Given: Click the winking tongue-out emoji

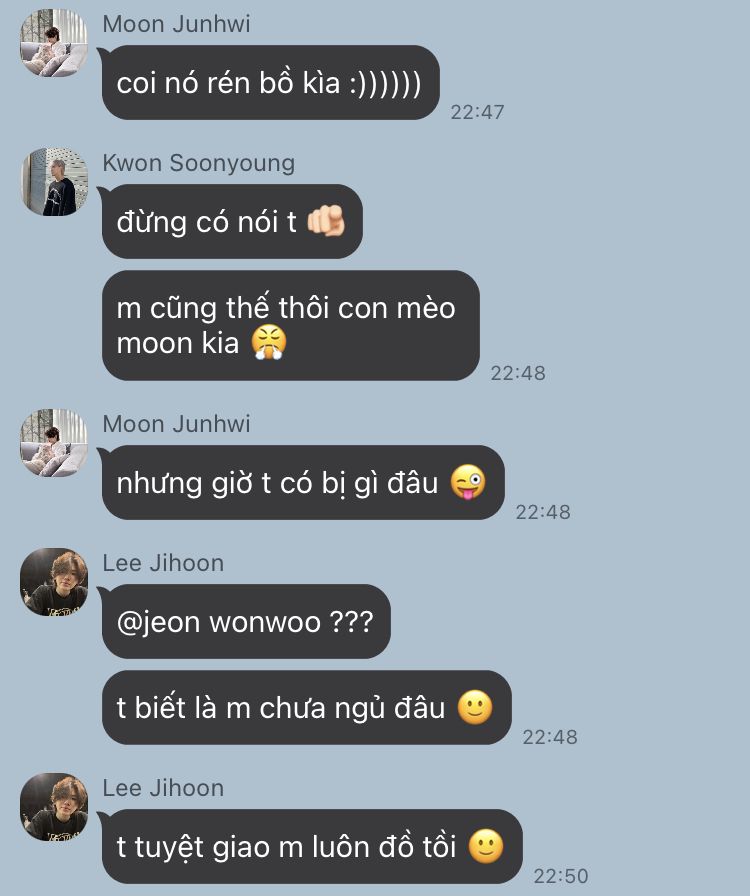Looking at the screenshot, I should click(468, 482).
